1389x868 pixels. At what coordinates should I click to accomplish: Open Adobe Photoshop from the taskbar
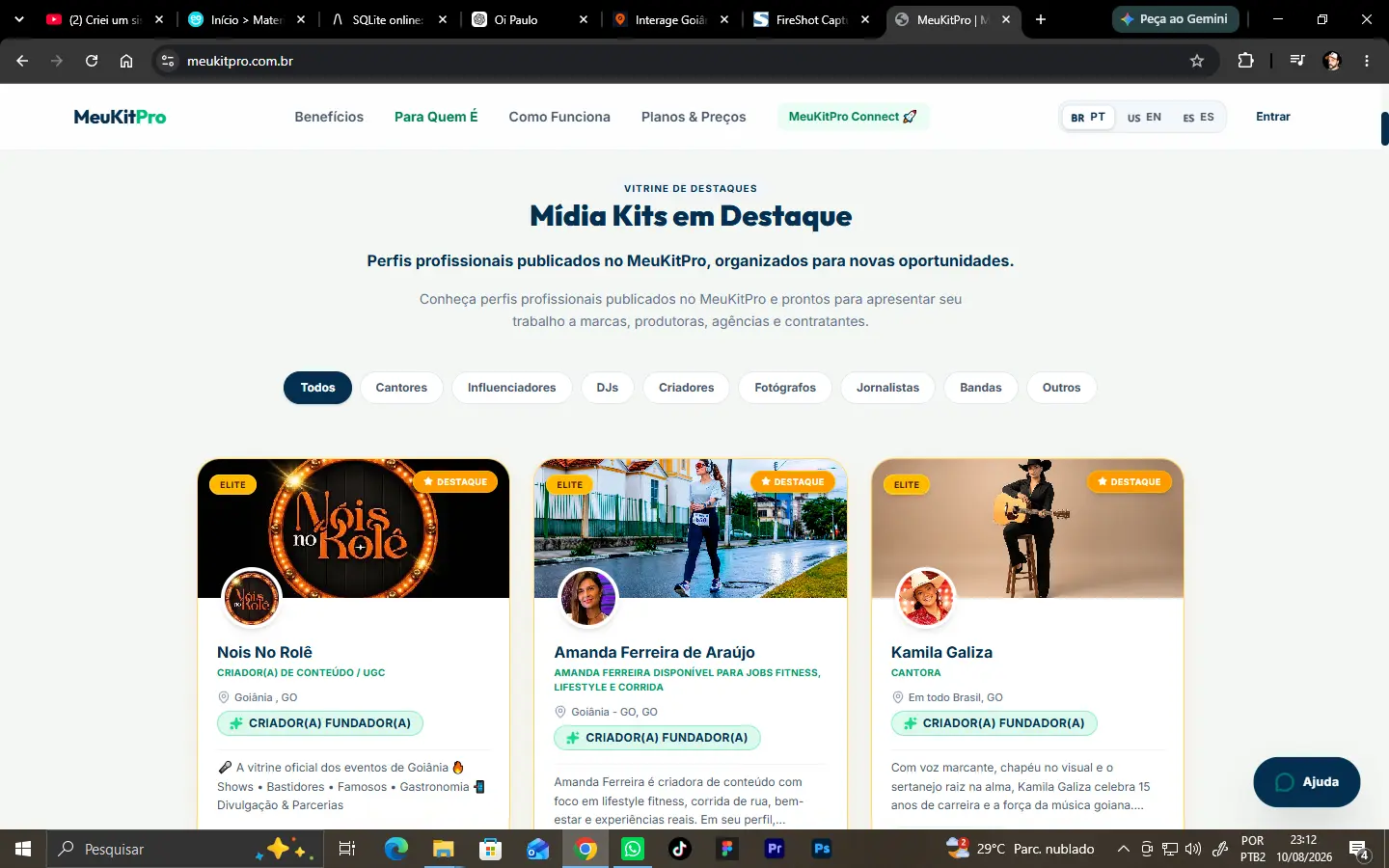tap(822, 849)
